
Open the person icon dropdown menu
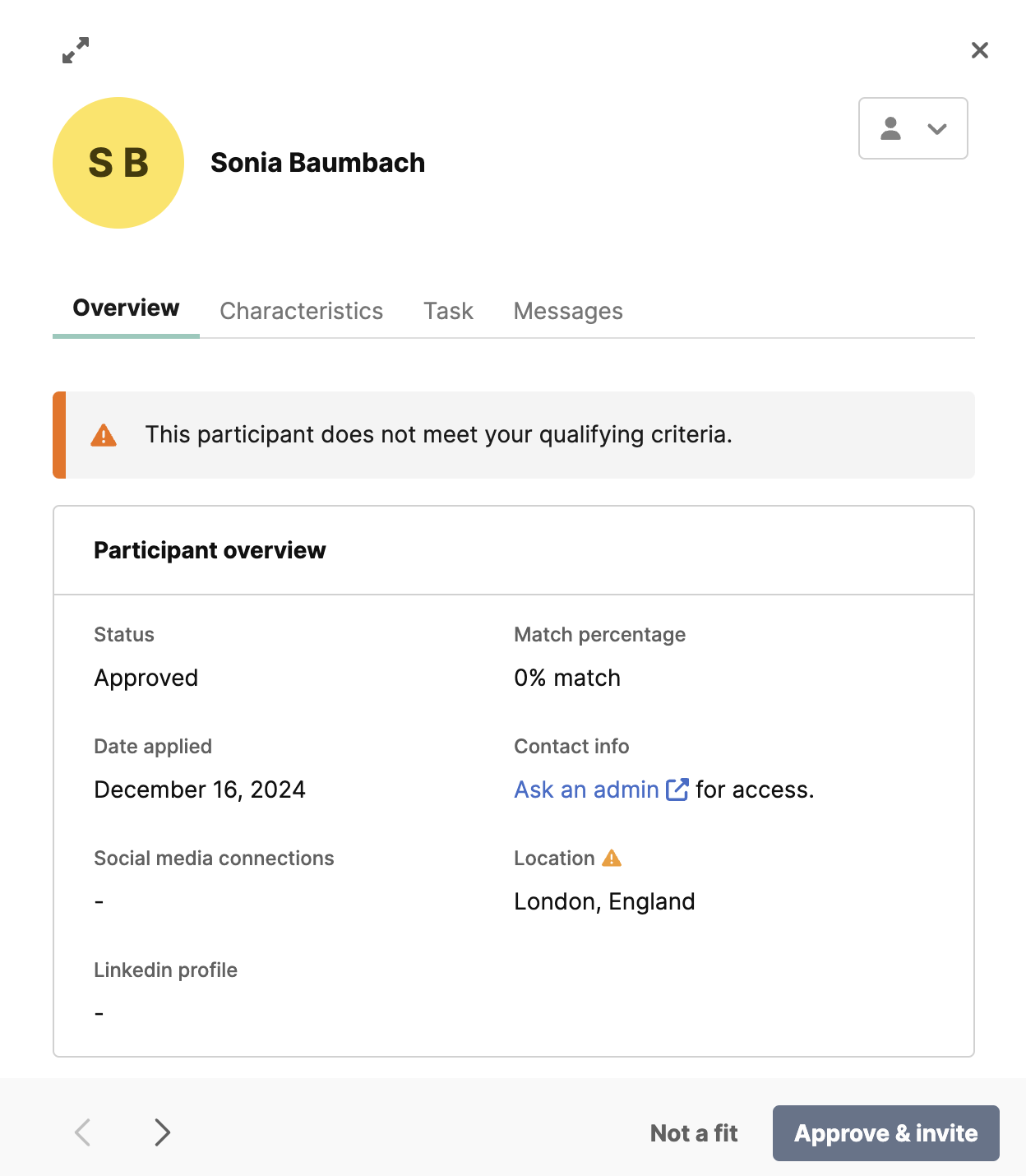[x=913, y=128]
